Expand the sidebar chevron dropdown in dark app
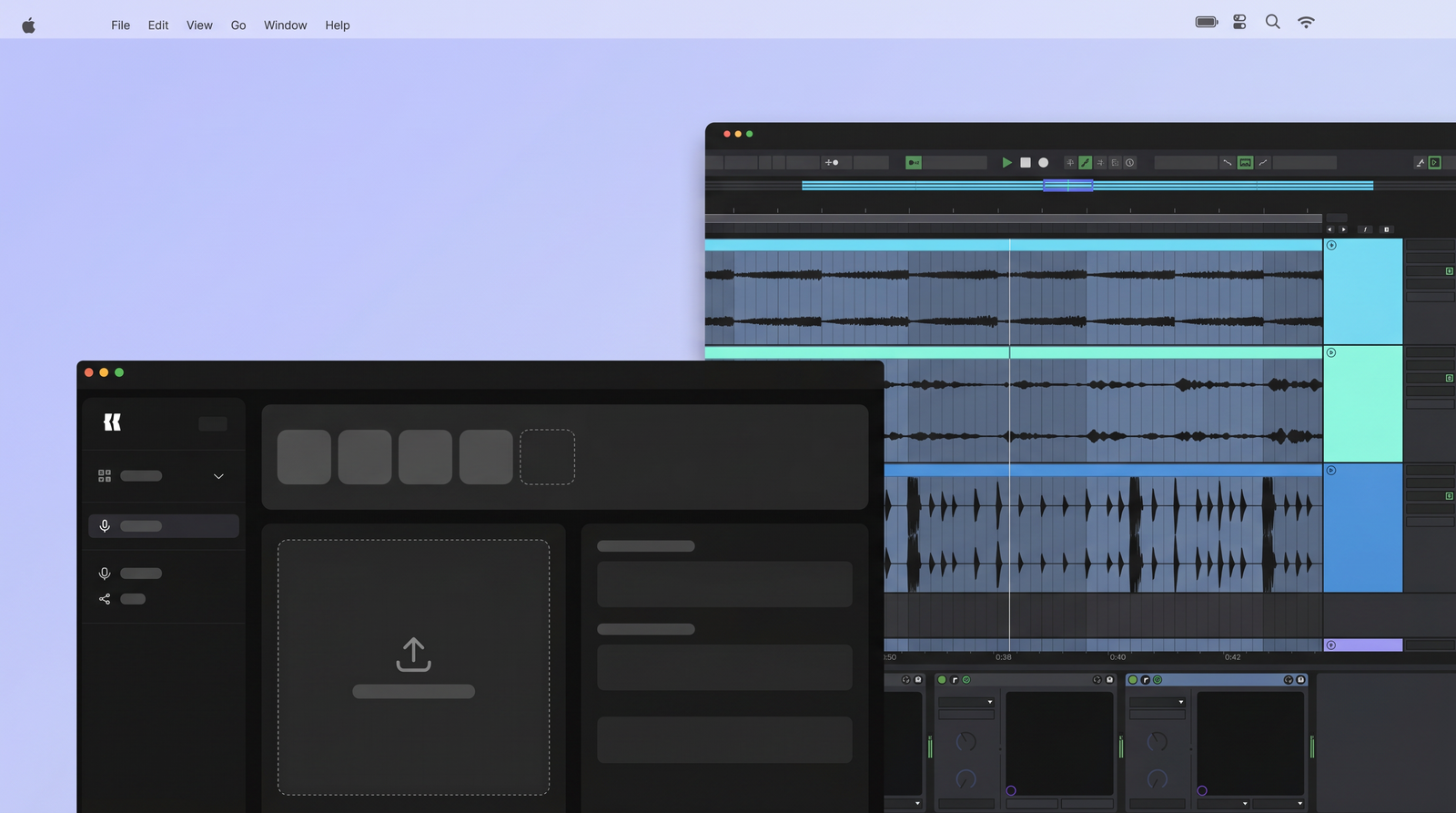The image size is (1456, 813). (x=218, y=476)
